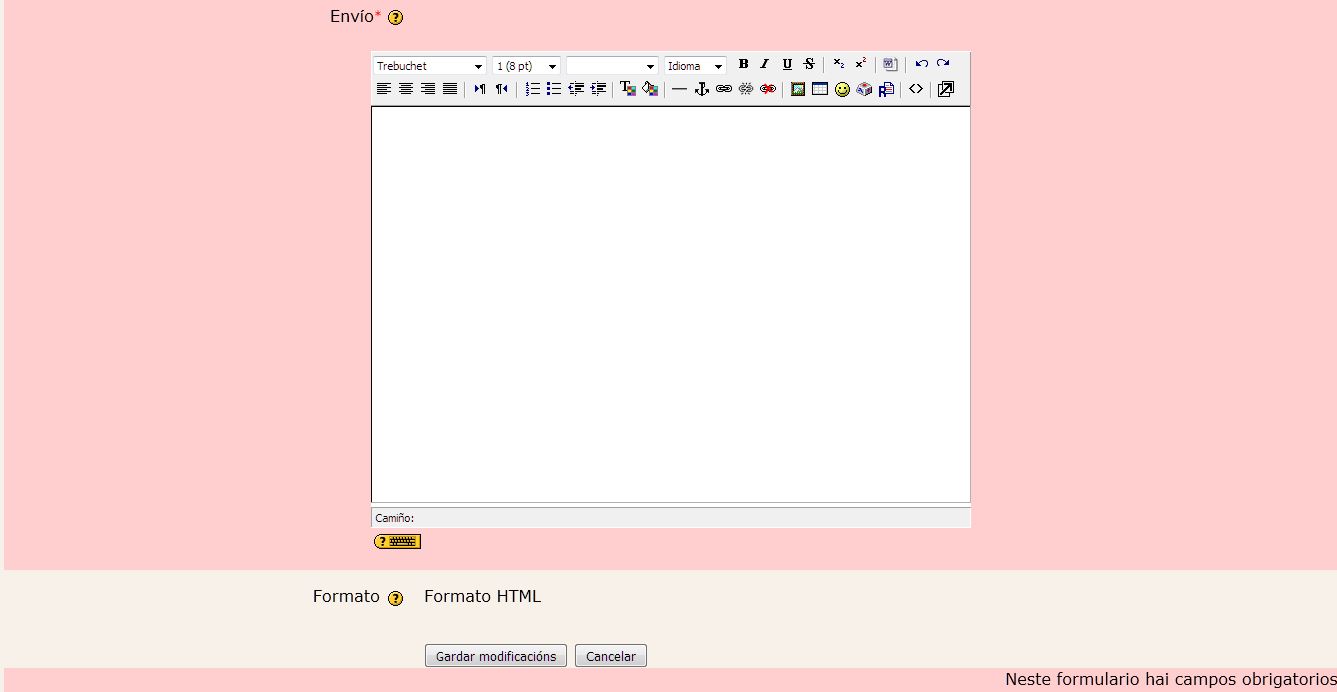Insert a smiley face
The width and height of the screenshot is (1337, 692).
click(842, 89)
